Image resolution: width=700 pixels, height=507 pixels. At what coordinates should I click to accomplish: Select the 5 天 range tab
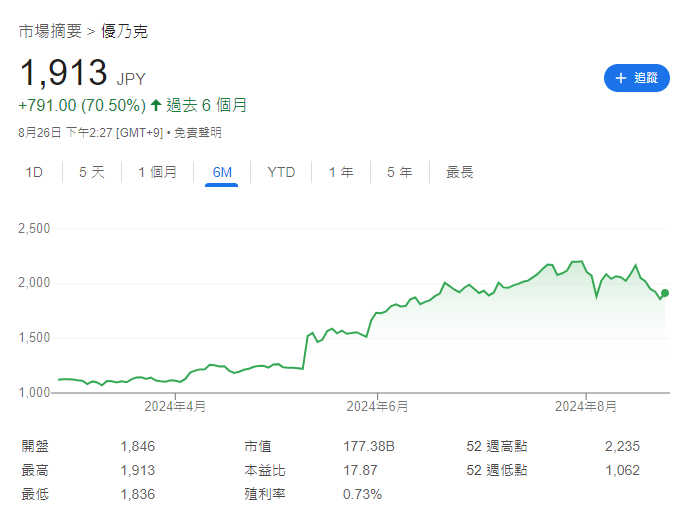(92, 172)
